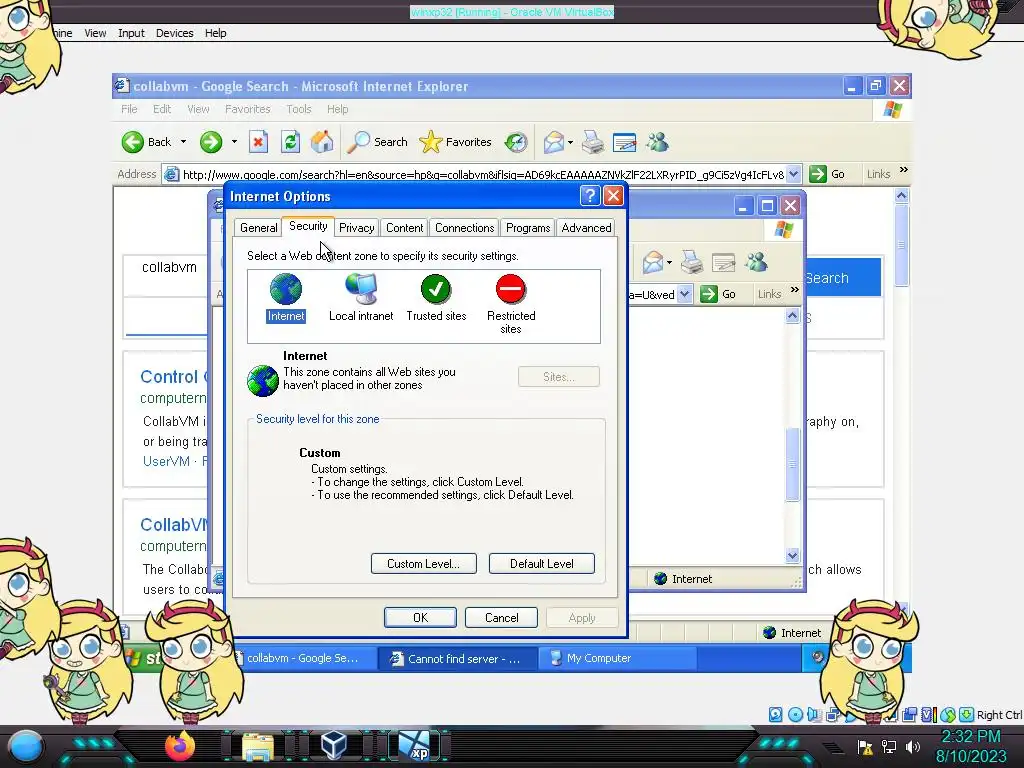Viewport: 1024px width, 768px height.
Task: Open Search pane from IE toolbar
Action: click(x=377, y=142)
